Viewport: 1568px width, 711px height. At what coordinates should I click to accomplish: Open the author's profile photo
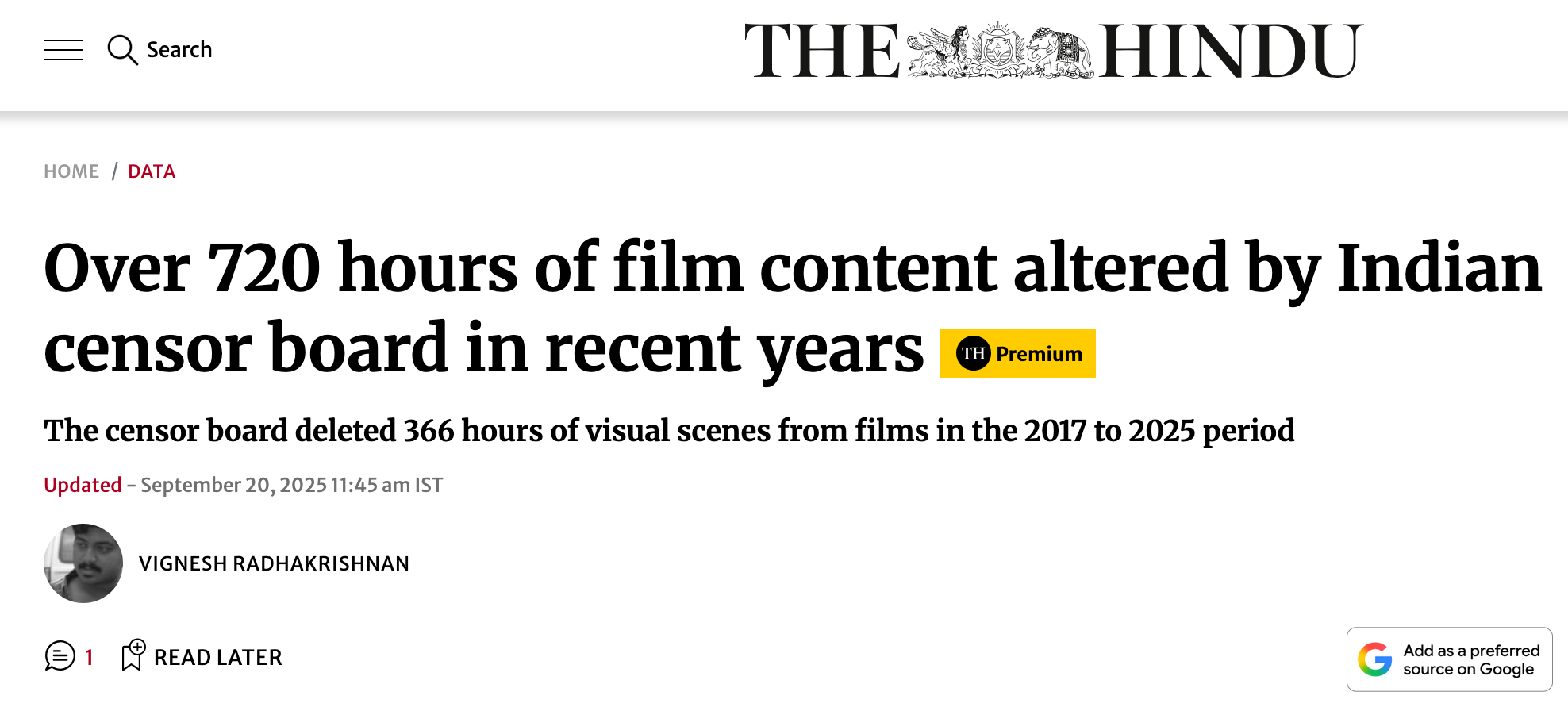(83, 563)
